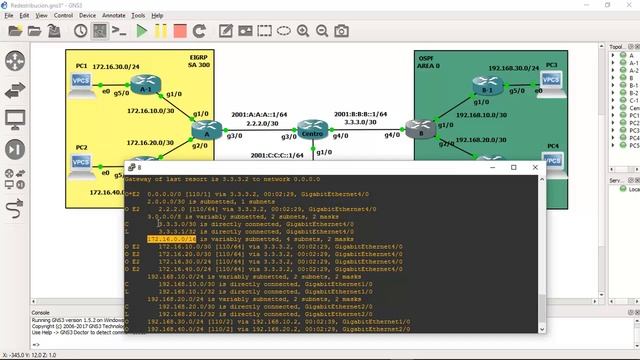
Task: Take a screenshot with camera icon
Action: (x=341, y=31)
